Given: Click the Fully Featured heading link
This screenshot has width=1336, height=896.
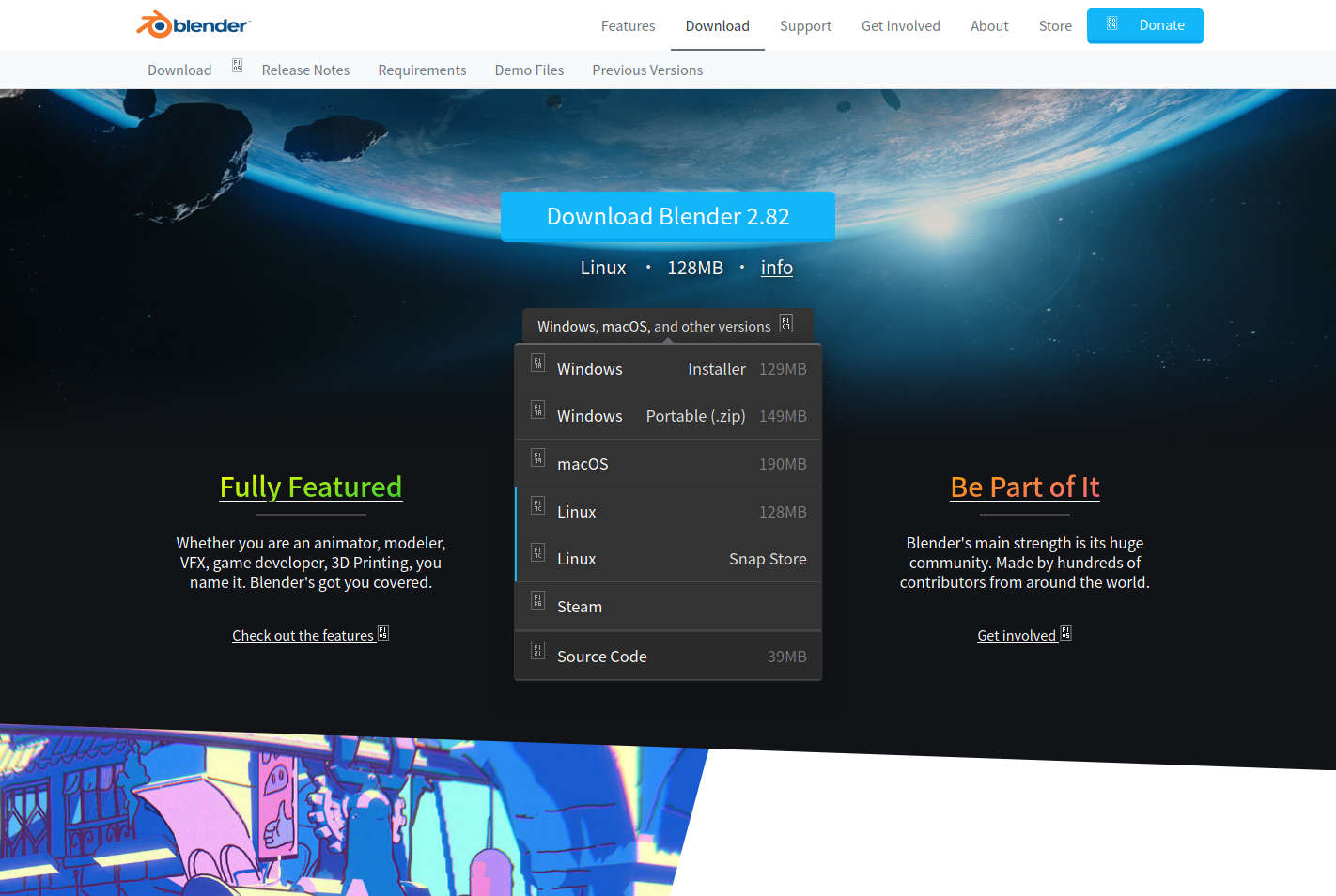Looking at the screenshot, I should (311, 487).
